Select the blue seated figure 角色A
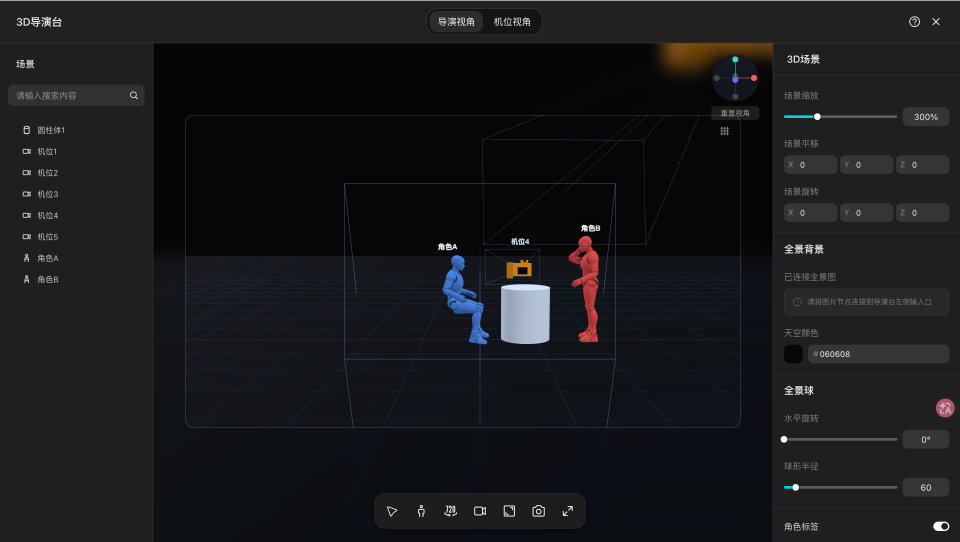This screenshot has width=960, height=542. coord(464,299)
